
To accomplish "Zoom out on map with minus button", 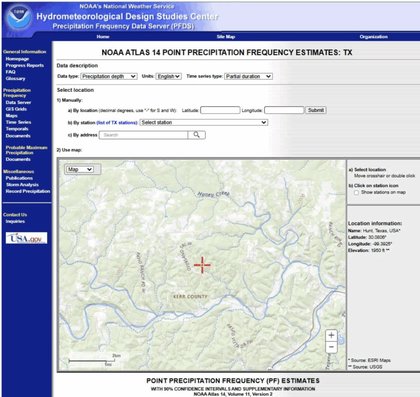I will pos(331,347).
